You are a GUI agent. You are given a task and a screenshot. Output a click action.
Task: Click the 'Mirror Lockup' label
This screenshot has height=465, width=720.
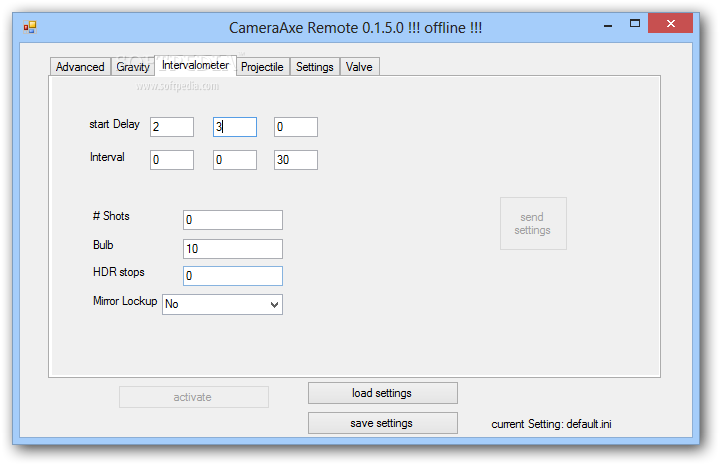[x=125, y=301]
